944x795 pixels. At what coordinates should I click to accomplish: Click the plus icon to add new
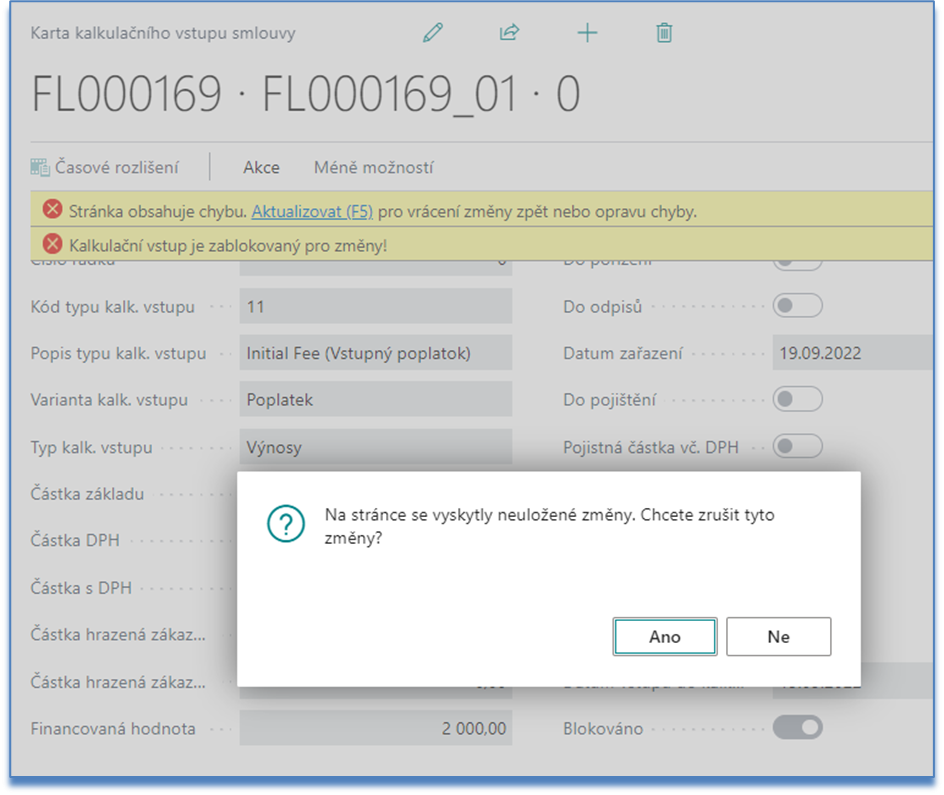coord(587,33)
